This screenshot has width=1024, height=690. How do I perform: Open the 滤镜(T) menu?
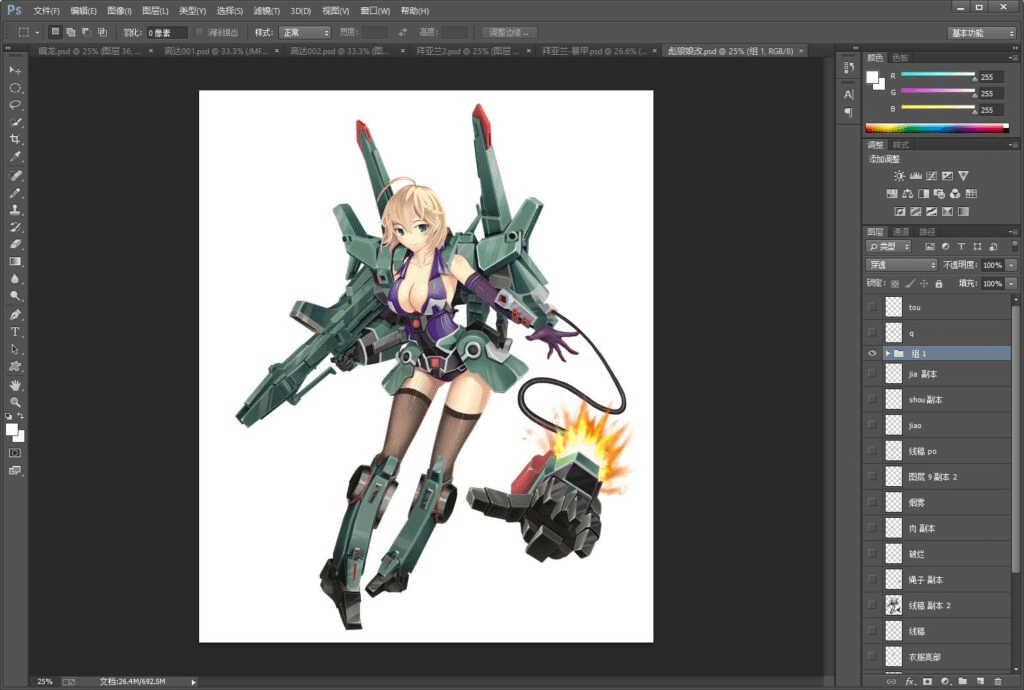pos(266,10)
